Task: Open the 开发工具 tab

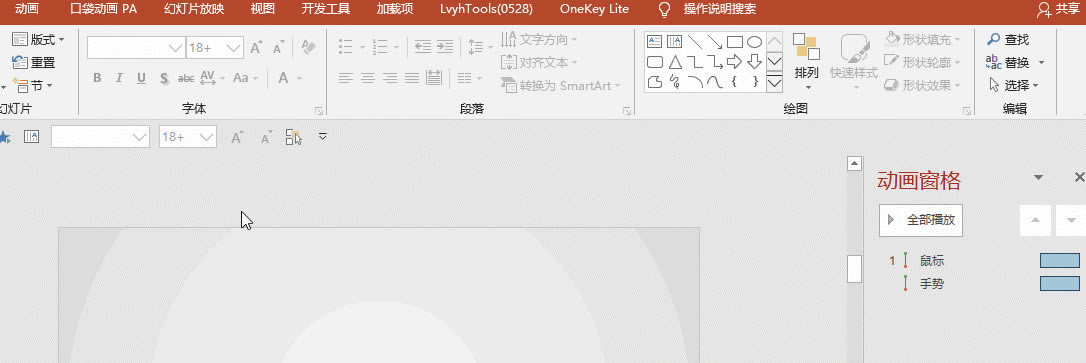Action: [326, 10]
